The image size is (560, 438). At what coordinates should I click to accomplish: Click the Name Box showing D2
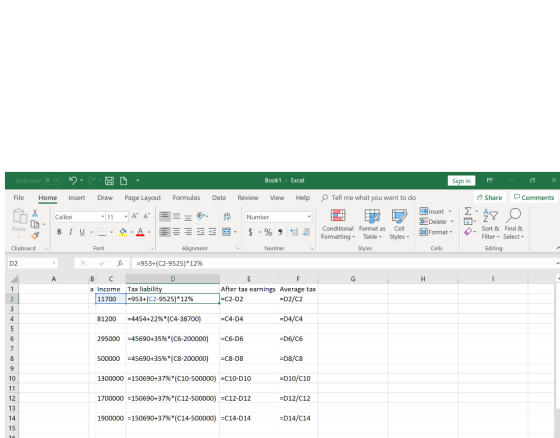click(x=32, y=263)
